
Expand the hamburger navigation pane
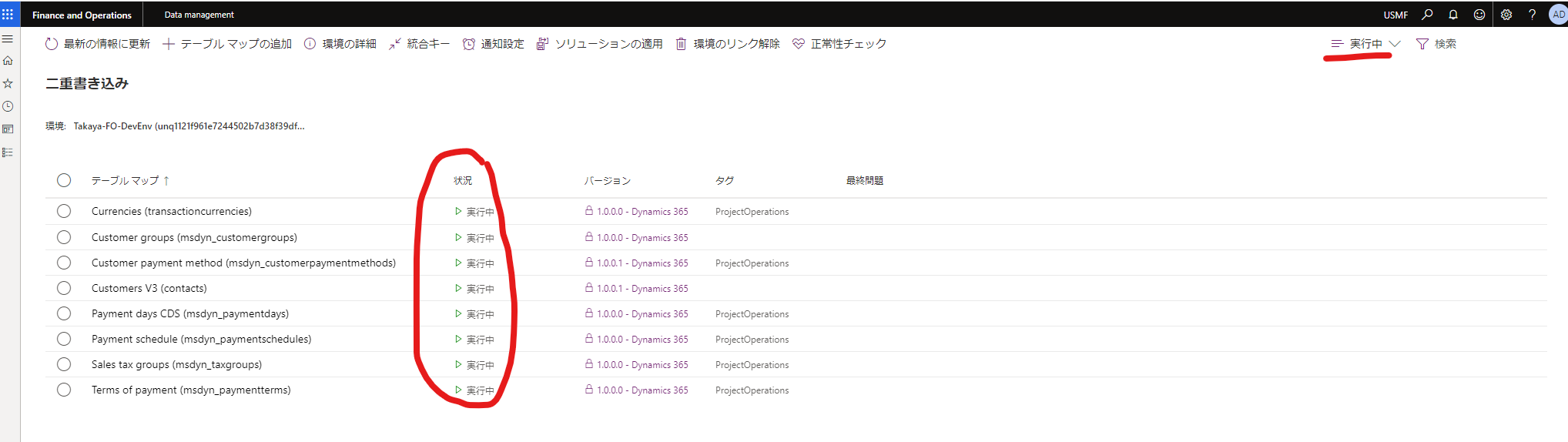tap(8, 39)
